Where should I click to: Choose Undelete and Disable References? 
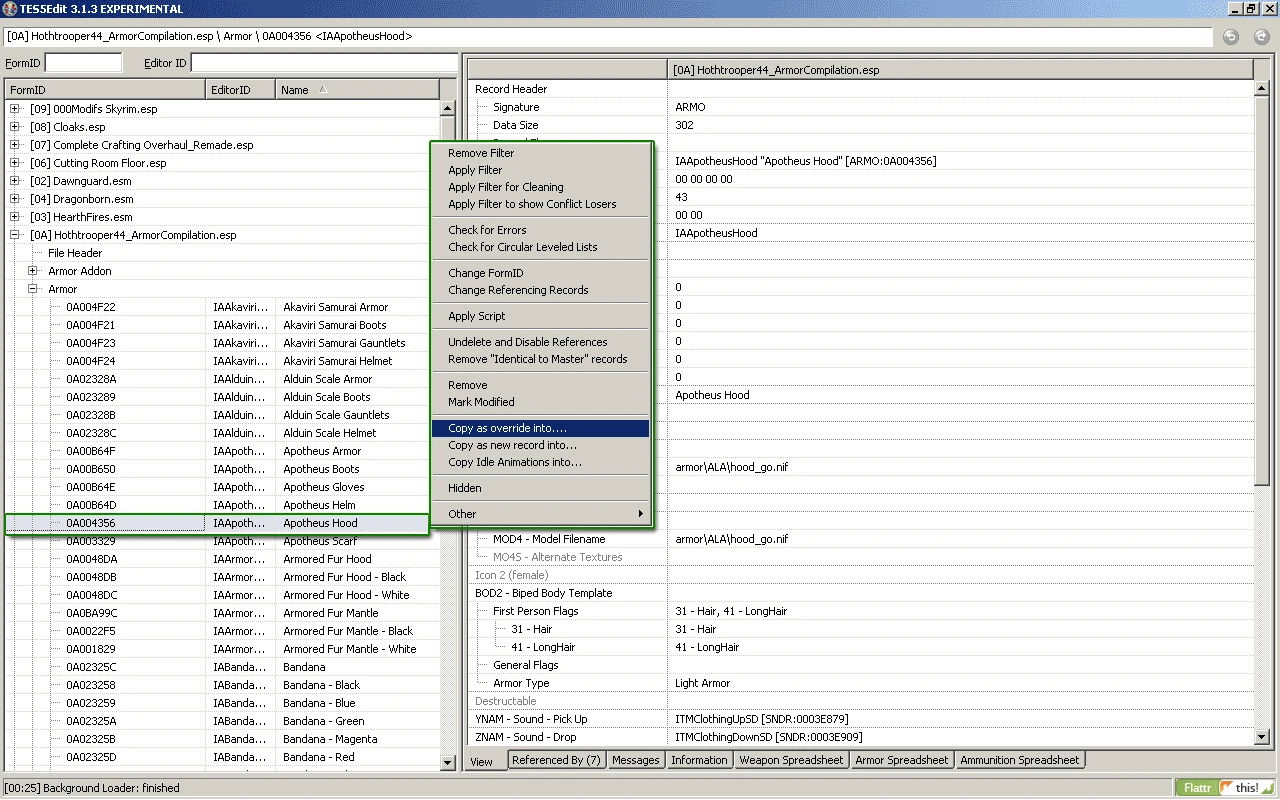(x=541, y=342)
